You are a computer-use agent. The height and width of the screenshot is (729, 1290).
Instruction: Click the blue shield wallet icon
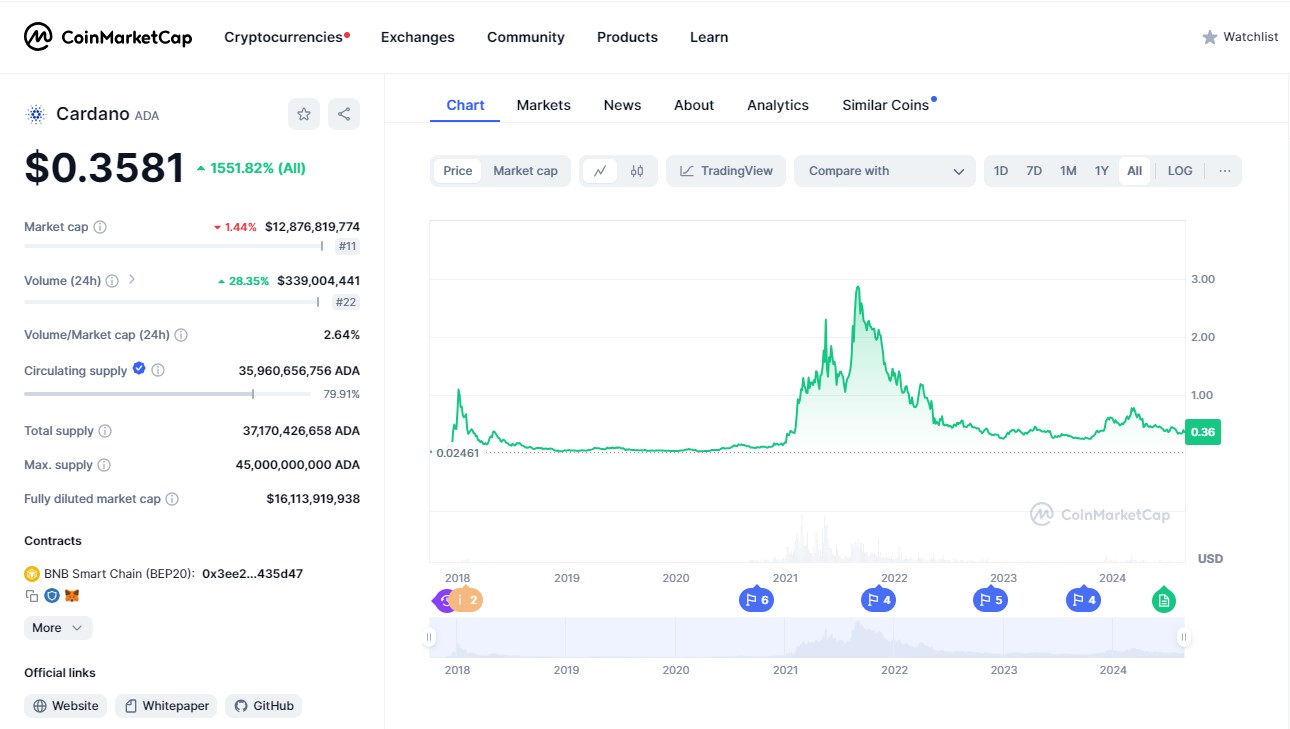click(52, 596)
